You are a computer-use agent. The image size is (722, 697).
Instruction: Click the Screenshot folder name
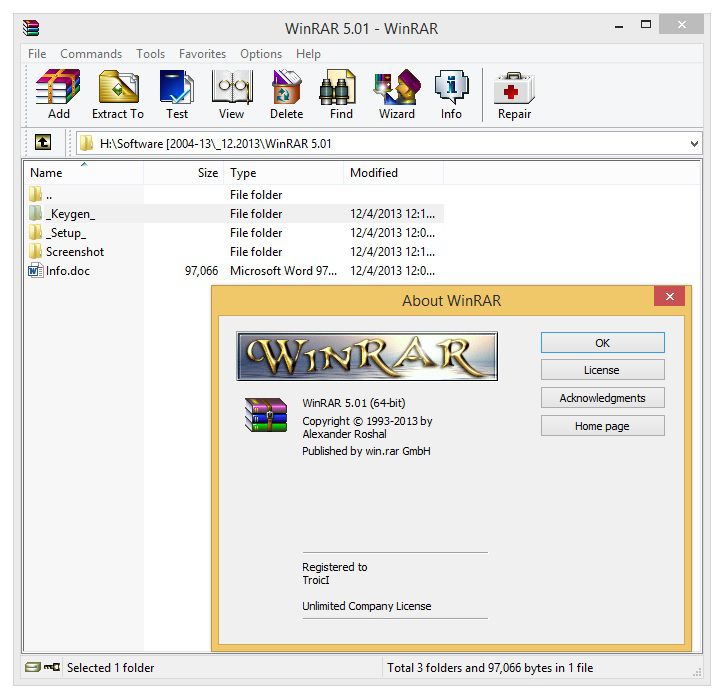click(x=75, y=252)
